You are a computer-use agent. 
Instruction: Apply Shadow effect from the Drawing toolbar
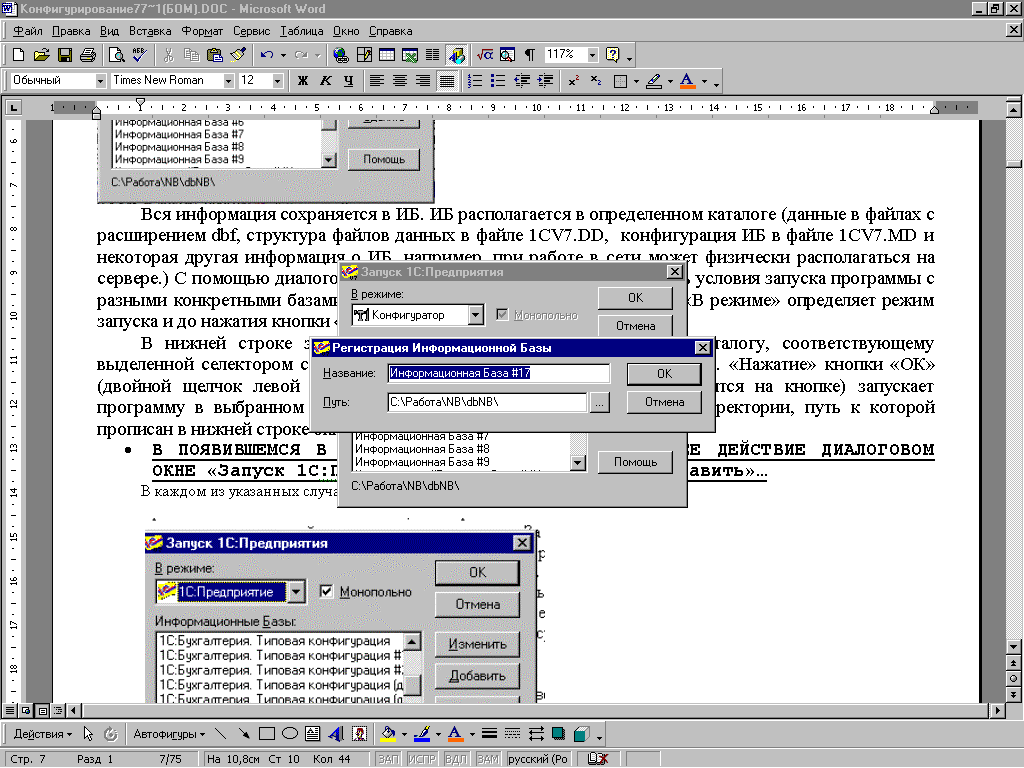[x=558, y=734]
